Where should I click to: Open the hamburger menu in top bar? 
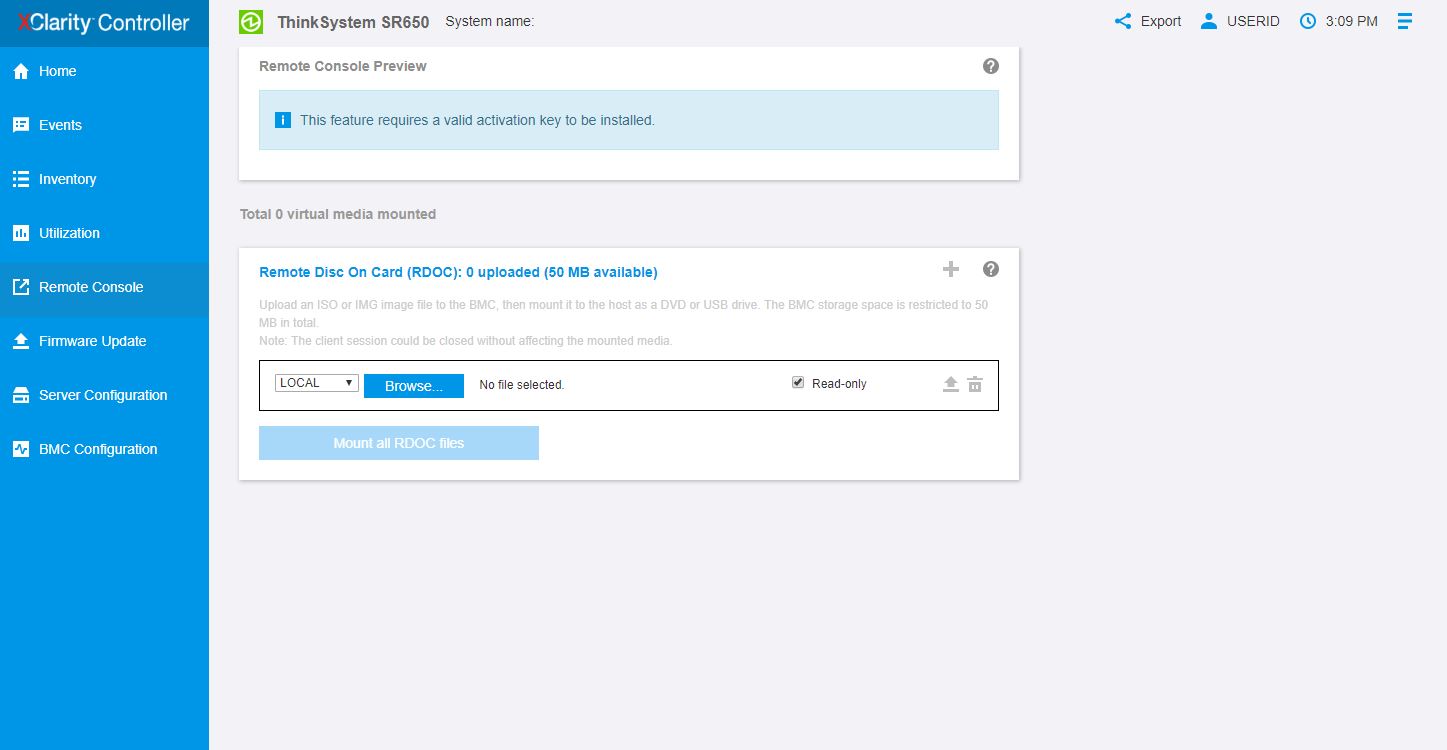1405,21
